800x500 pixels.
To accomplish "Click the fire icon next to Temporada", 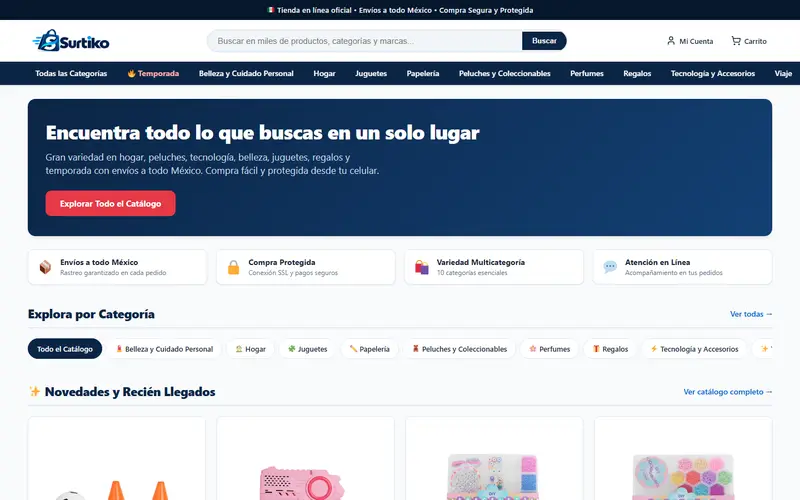I will (132, 73).
